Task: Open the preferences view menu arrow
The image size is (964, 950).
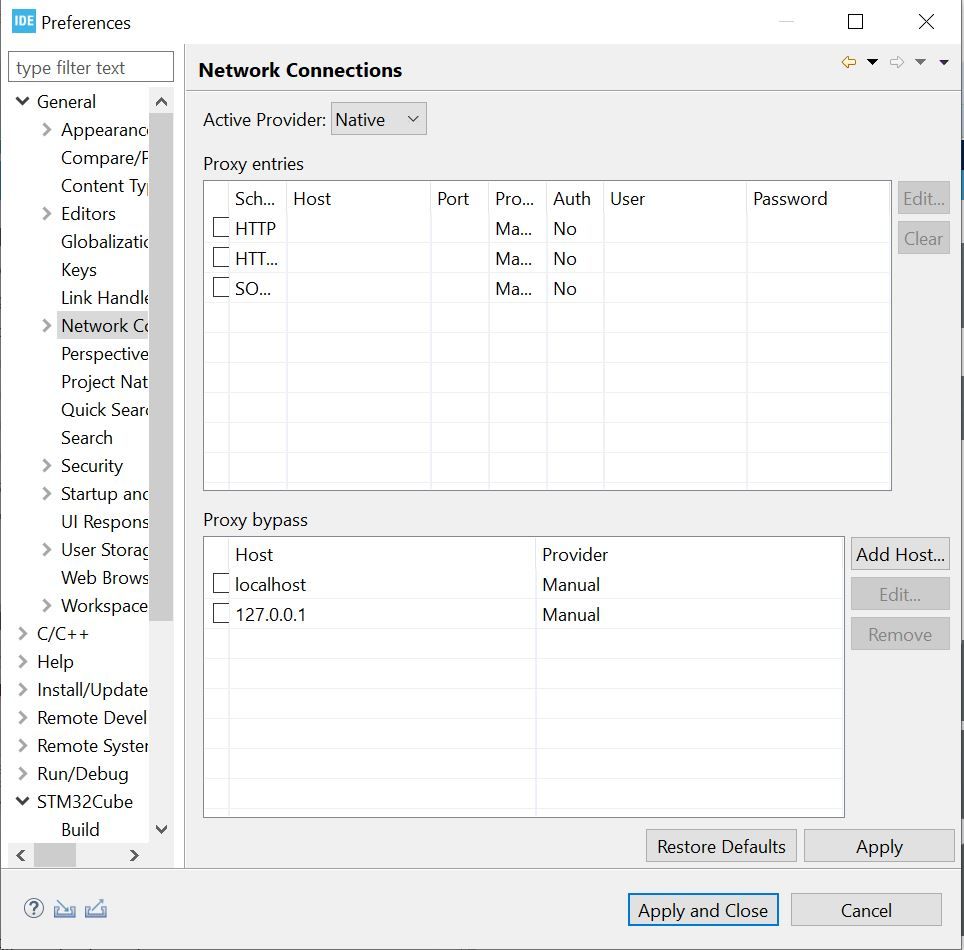Action: tap(944, 62)
